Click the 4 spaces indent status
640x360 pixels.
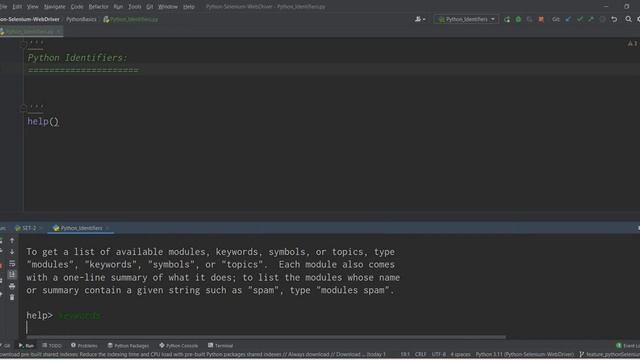[x=460, y=355]
